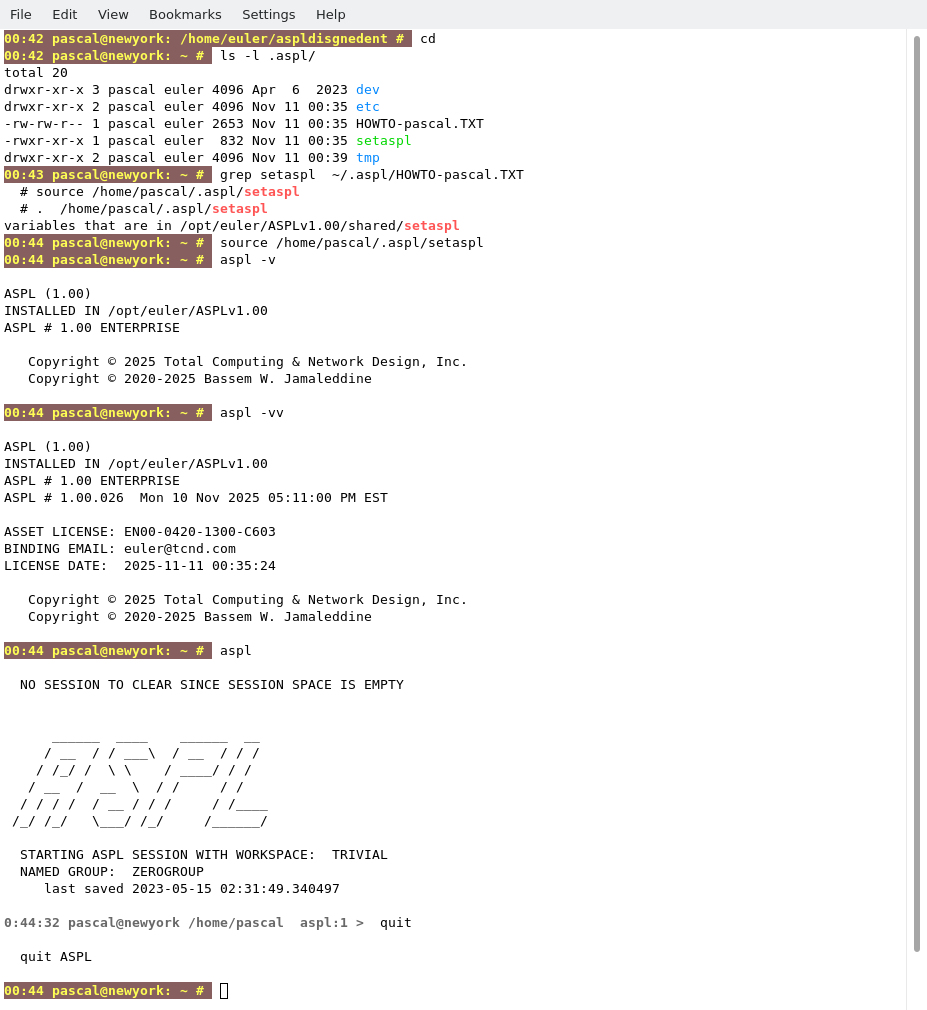927x1010 pixels.
Task: Open the File menu
Action: click(x=21, y=14)
